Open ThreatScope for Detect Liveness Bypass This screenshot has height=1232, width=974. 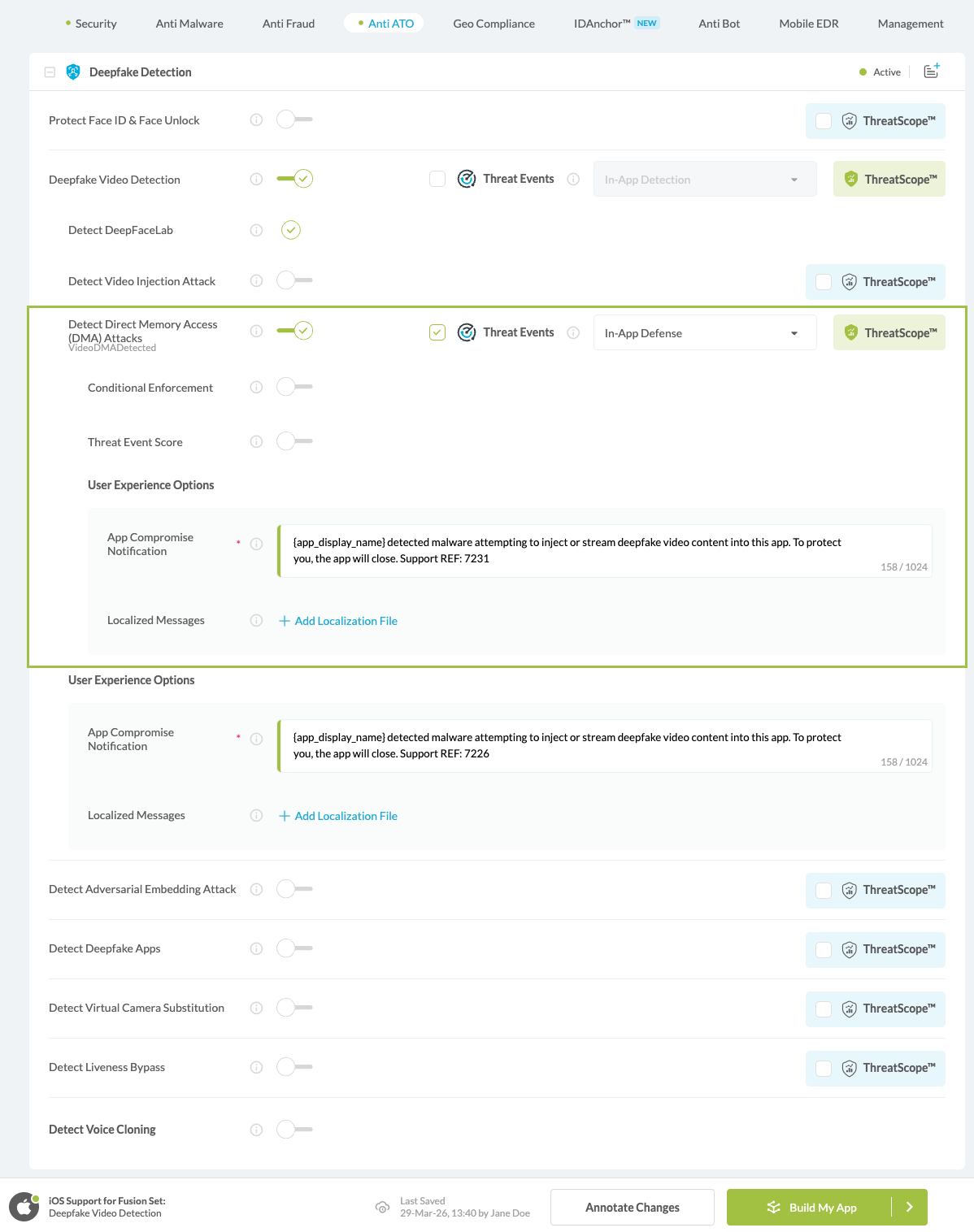(875, 1068)
